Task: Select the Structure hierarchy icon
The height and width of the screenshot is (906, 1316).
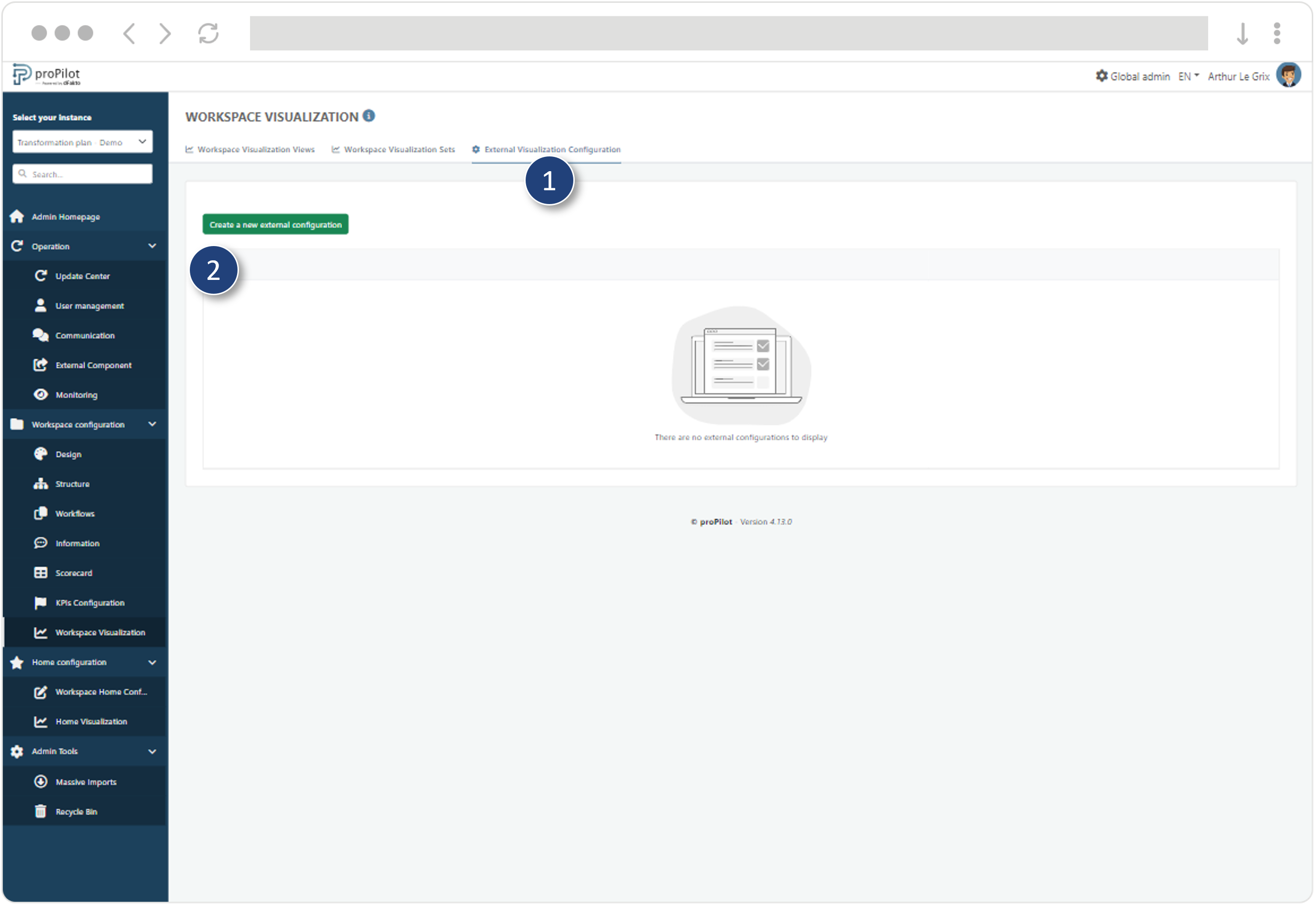Action: click(x=41, y=484)
